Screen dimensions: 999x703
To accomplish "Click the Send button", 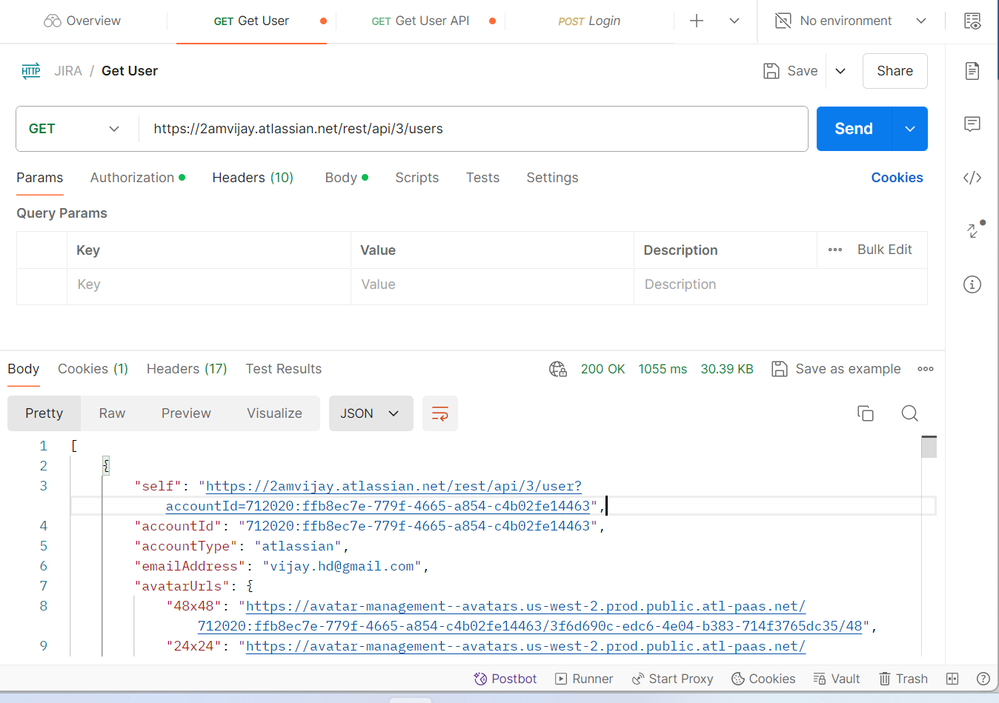I will [x=853, y=128].
